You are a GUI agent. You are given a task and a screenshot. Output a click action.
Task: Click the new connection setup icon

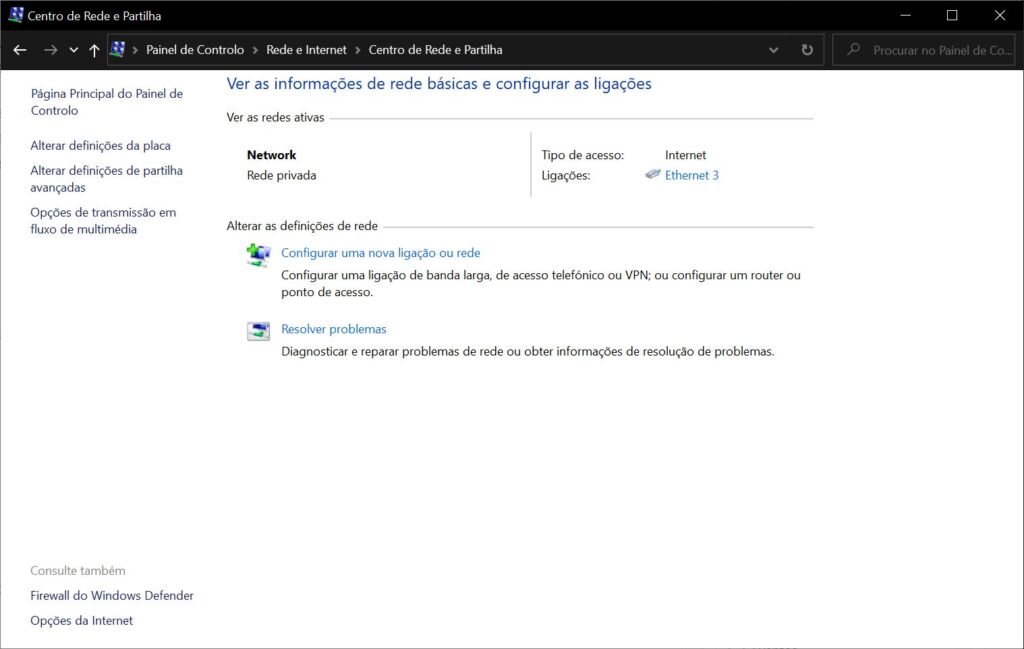(x=258, y=255)
